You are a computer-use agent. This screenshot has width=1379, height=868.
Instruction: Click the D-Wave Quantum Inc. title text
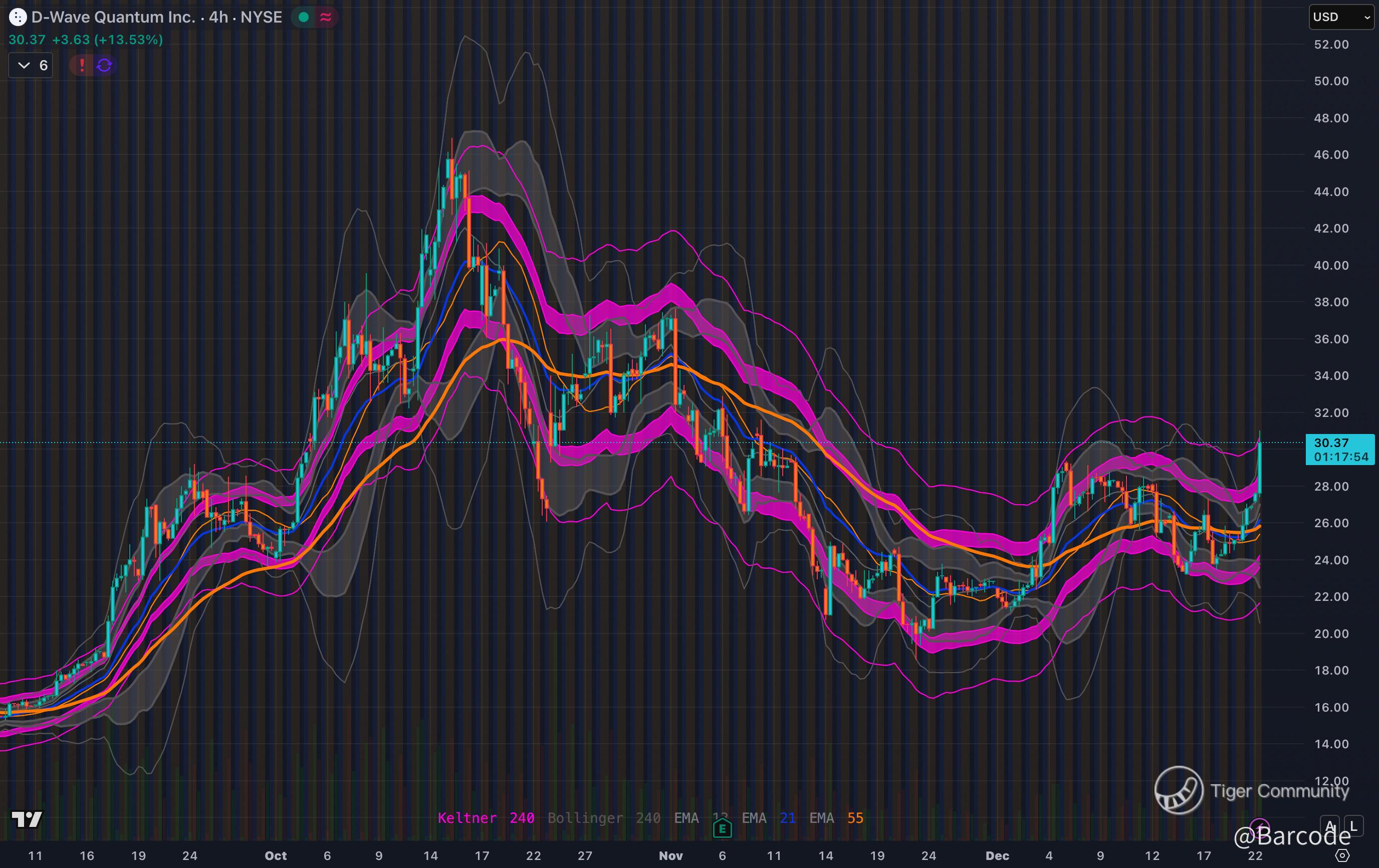pos(113,17)
